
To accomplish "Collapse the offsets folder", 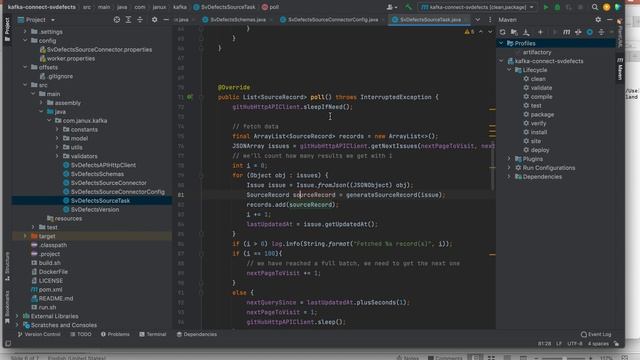I will coord(25,67).
